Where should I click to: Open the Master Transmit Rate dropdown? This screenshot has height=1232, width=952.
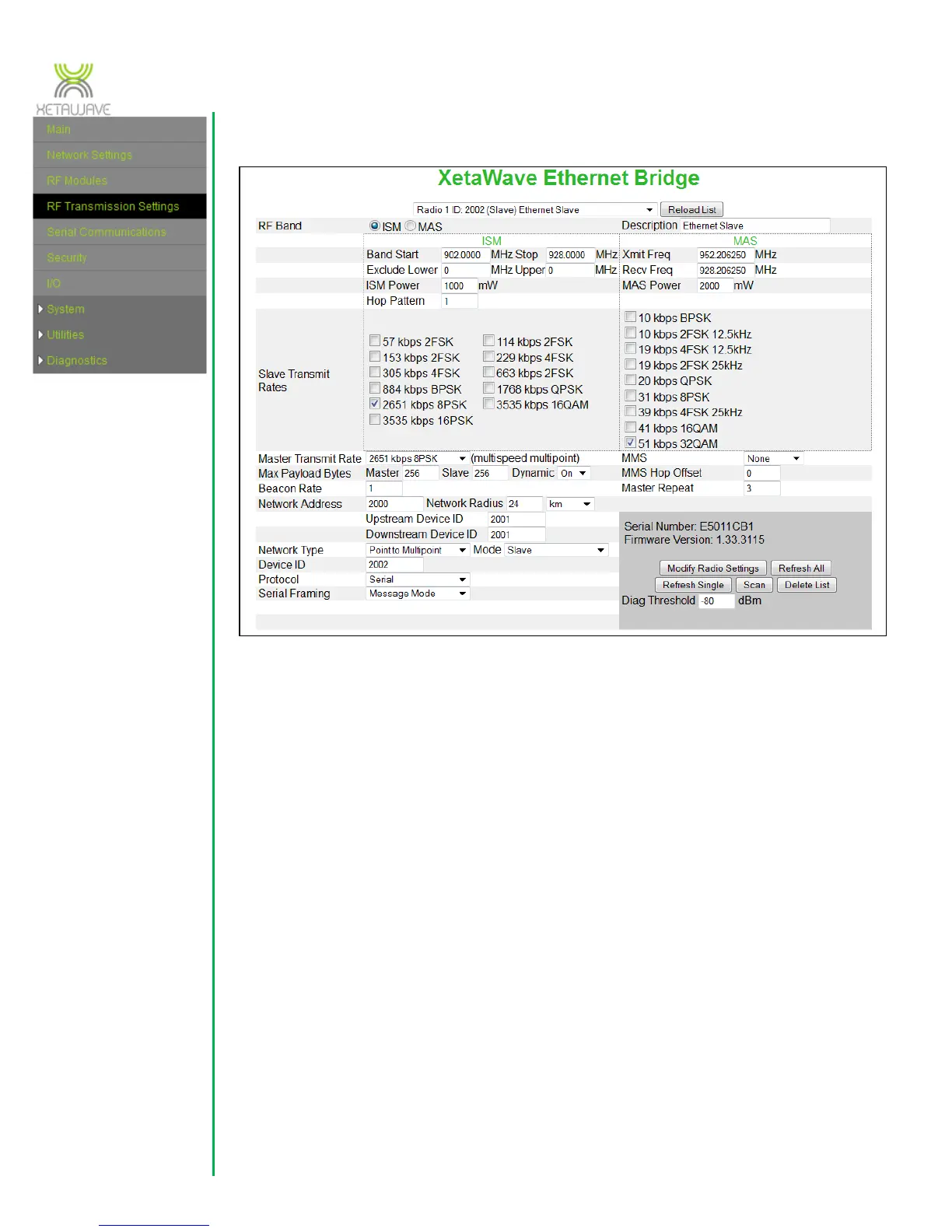click(x=417, y=459)
